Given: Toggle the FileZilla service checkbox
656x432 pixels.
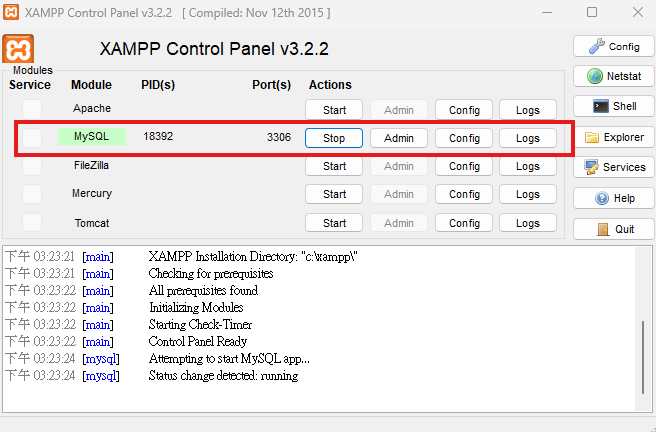Looking at the screenshot, I should pyautogui.click(x=32, y=166).
